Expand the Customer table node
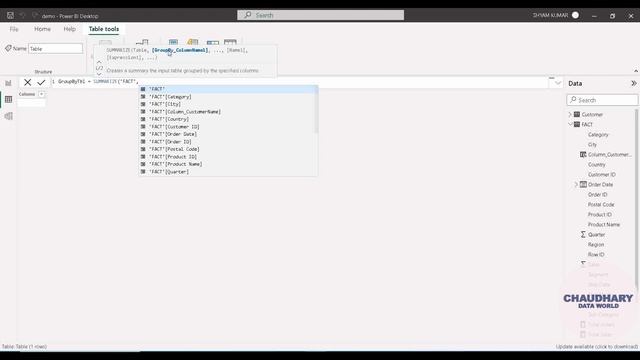This screenshot has height=360, width=640. tap(570, 114)
